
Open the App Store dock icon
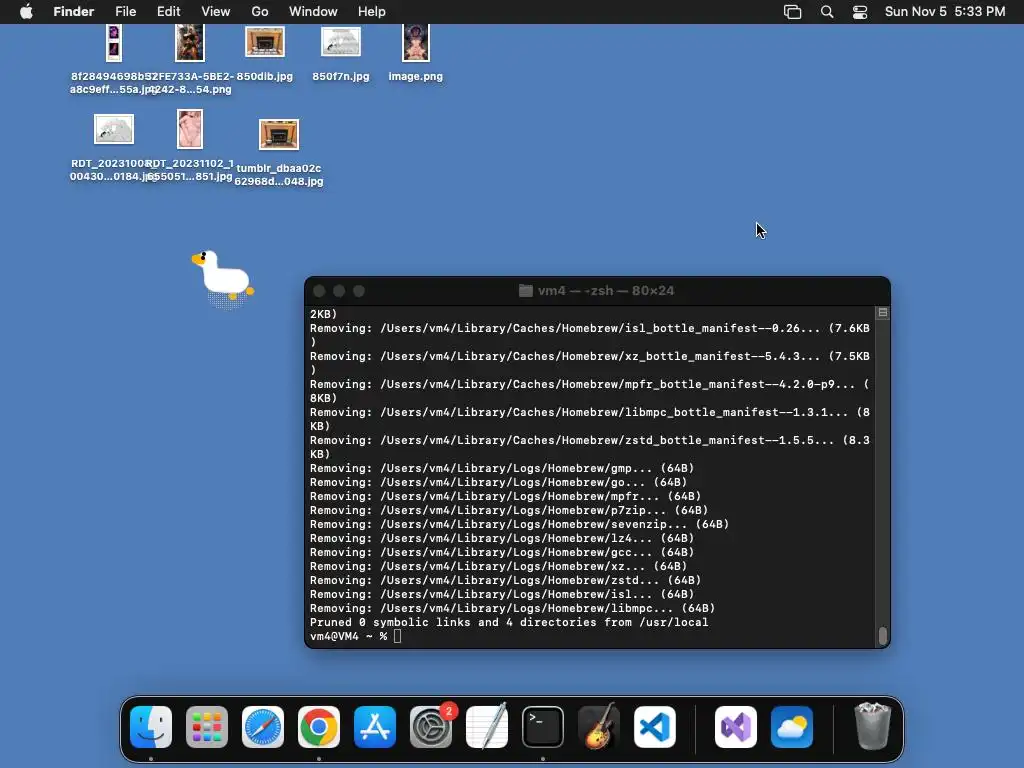point(375,727)
